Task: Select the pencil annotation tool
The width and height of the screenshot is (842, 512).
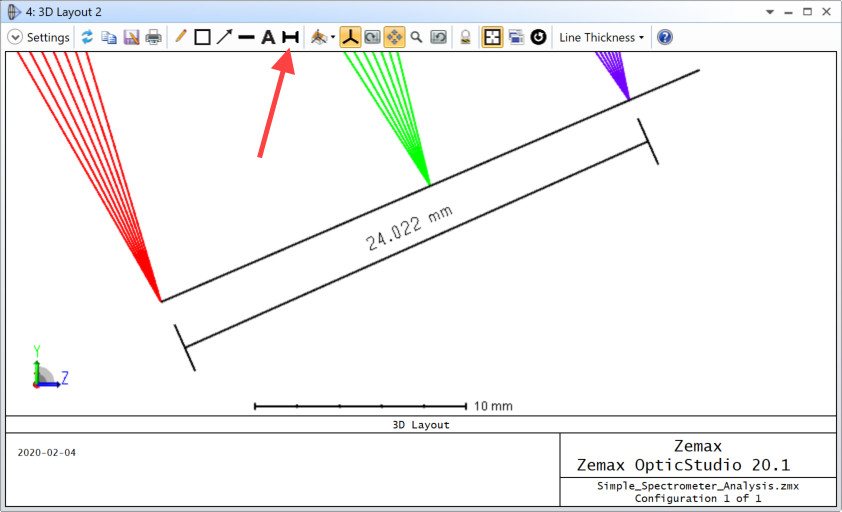Action: click(x=181, y=37)
